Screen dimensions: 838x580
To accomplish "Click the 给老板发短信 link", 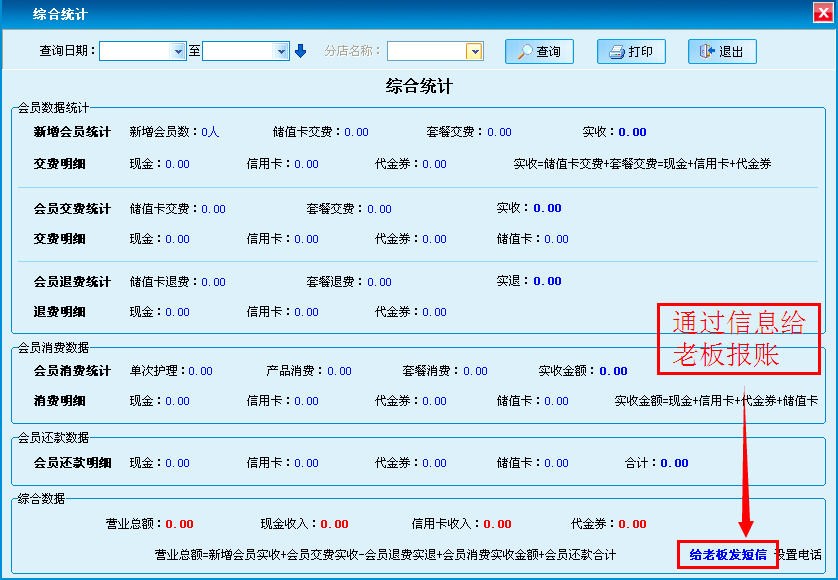I will click(727, 554).
